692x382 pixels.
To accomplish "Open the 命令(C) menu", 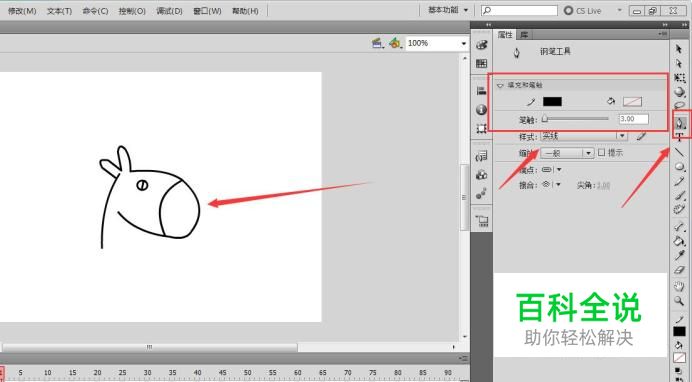I will pyautogui.click(x=95, y=11).
